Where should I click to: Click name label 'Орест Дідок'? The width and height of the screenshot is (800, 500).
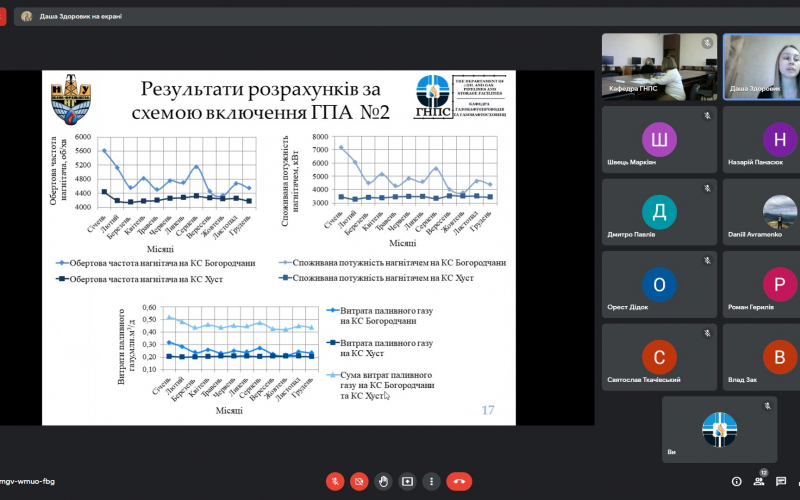pos(628,307)
